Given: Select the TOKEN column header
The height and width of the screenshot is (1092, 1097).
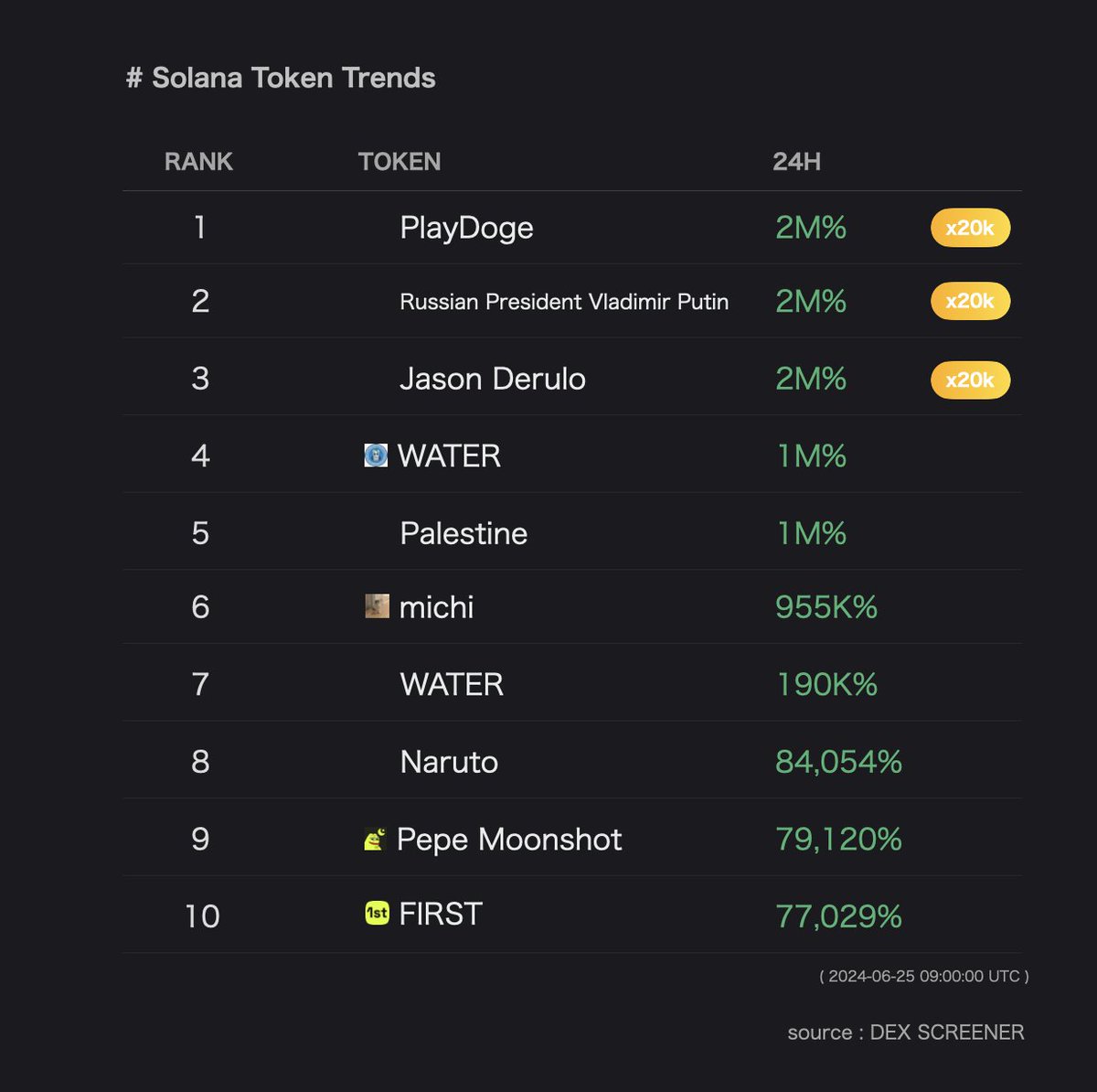Looking at the screenshot, I should pos(399,162).
